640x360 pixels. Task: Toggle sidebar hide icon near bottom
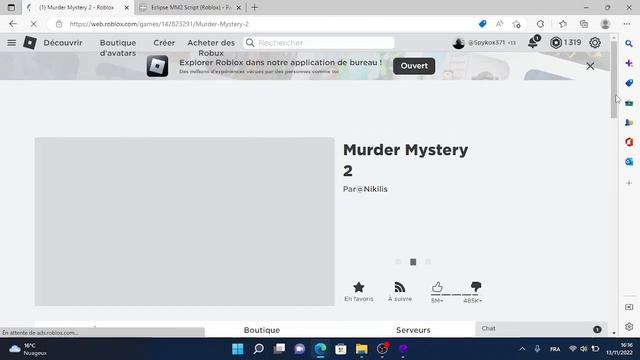coord(629,307)
